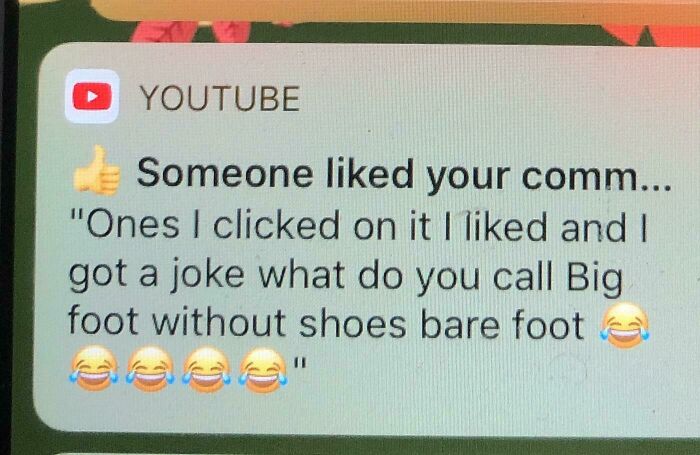Image resolution: width=700 pixels, height=455 pixels.
Task: Click the YOUTUBE app name label
Action: point(220,98)
